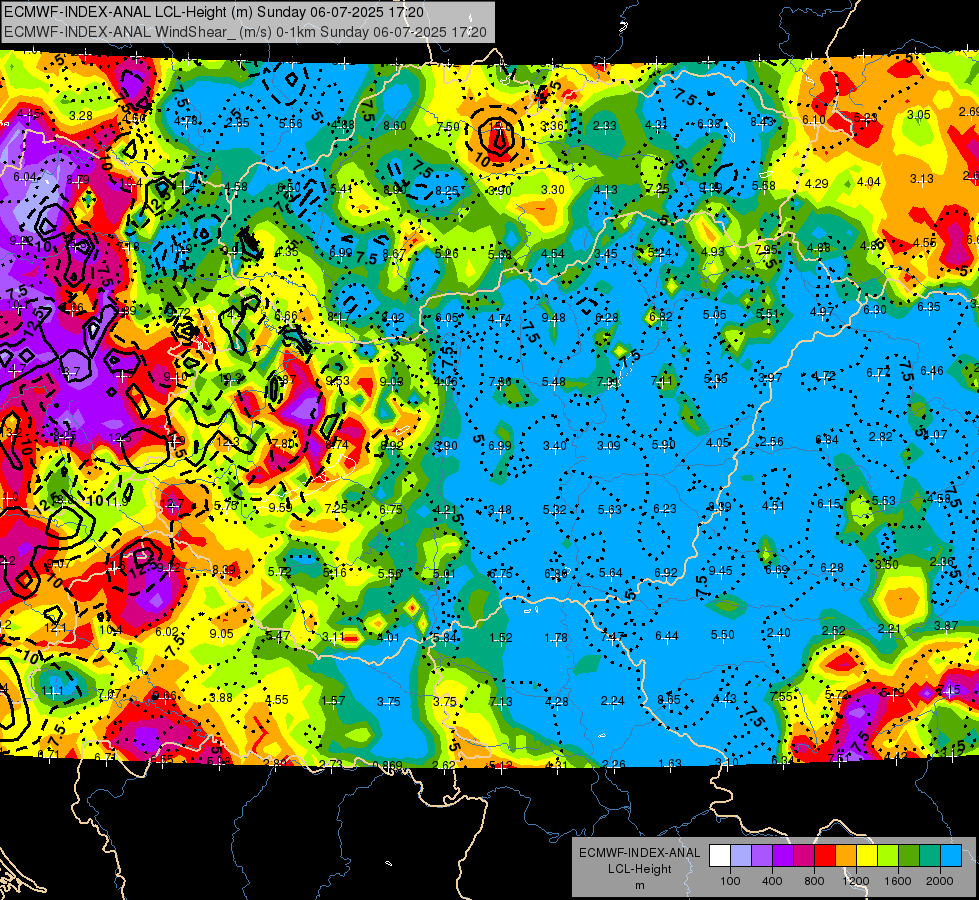The image size is (979, 900).
Task: Click the 1600 tick label on the legend
Action: click(898, 881)
